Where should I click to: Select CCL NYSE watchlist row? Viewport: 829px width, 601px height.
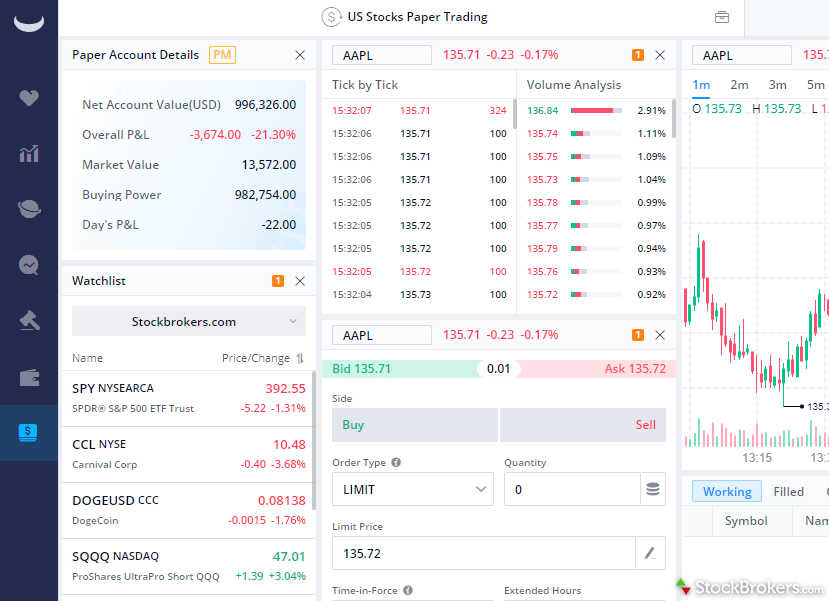[188, 455]
